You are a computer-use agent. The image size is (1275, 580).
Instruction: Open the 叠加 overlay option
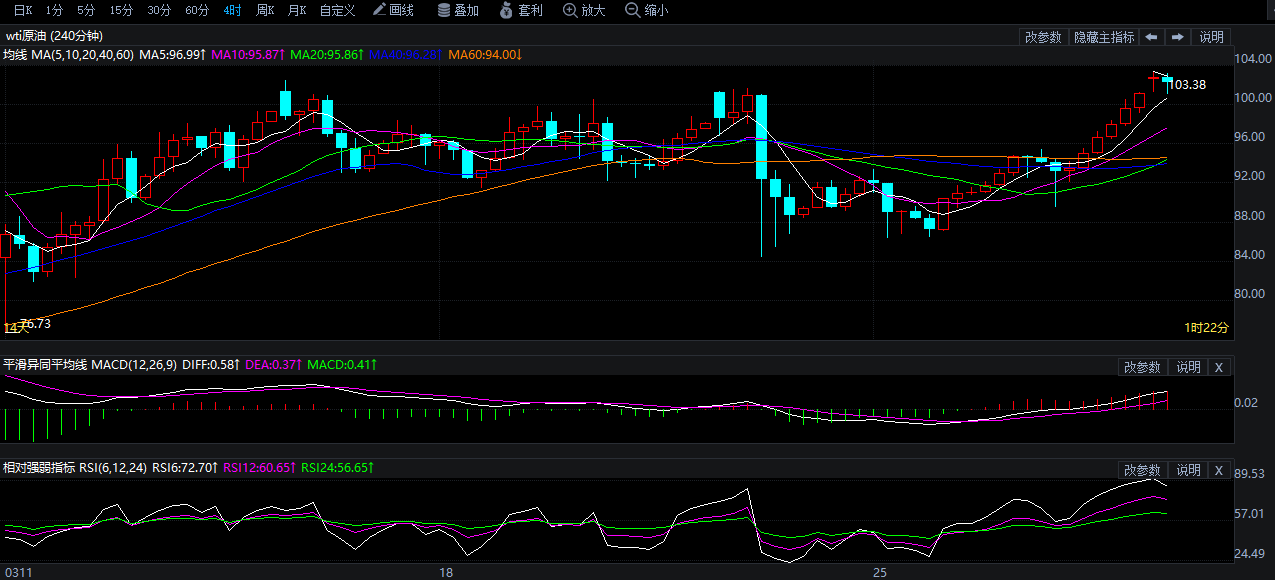[x=458, y=10]
